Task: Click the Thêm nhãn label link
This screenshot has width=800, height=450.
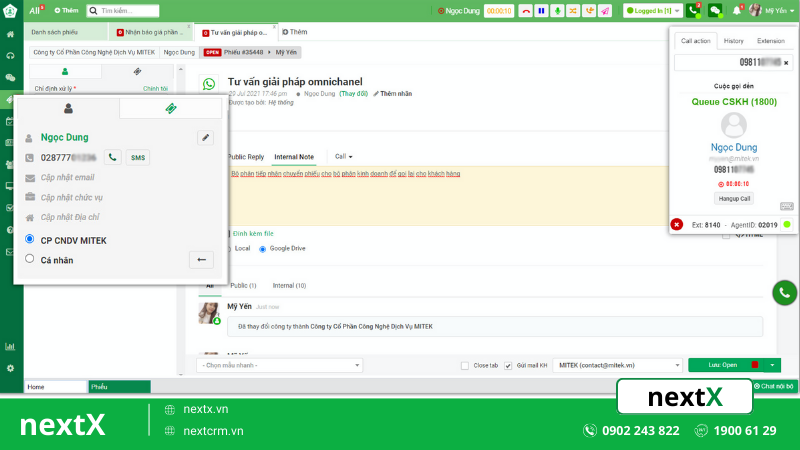Action: tap(393, 94)
